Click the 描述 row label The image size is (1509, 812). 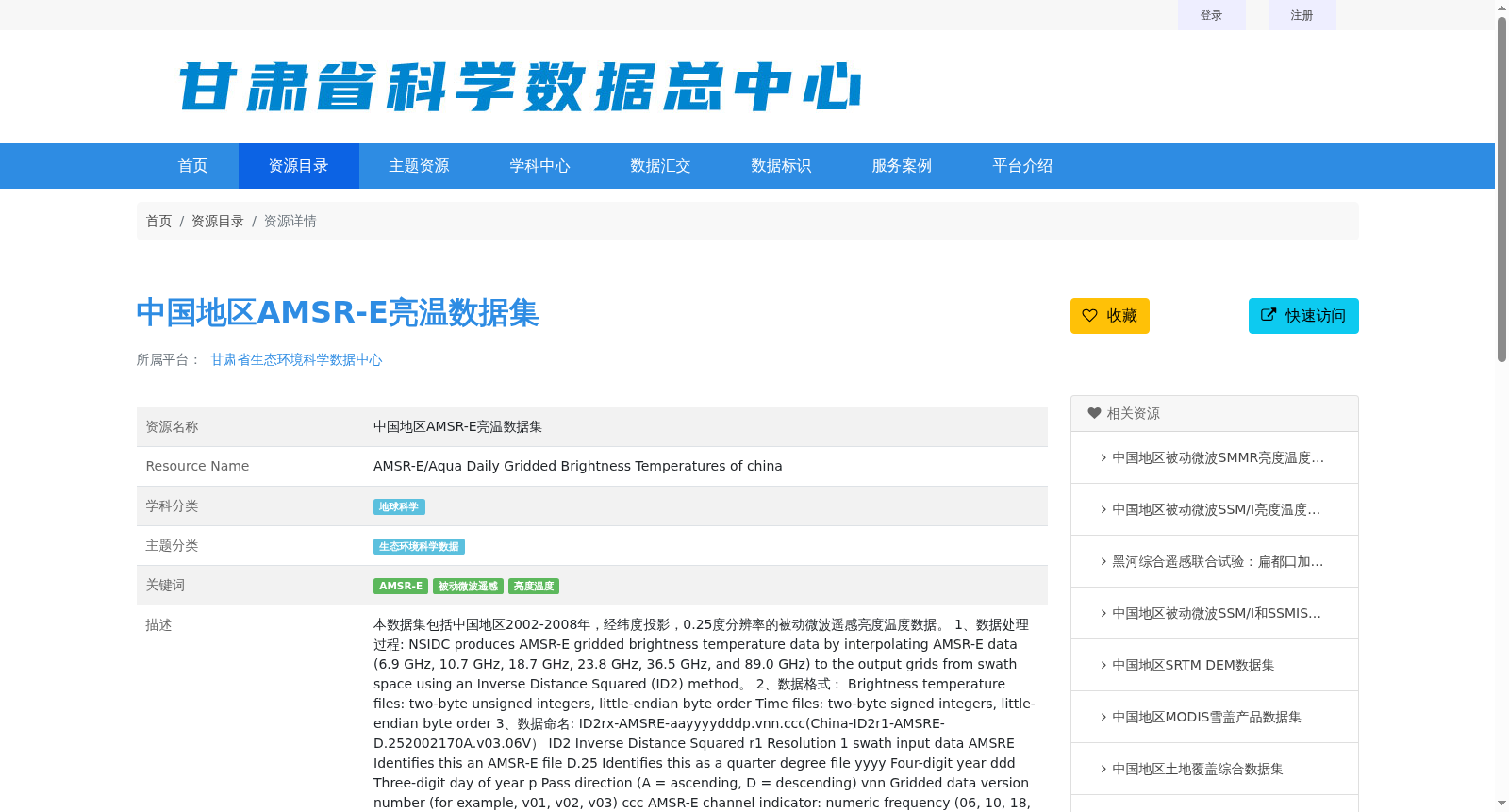click(158, 624)
